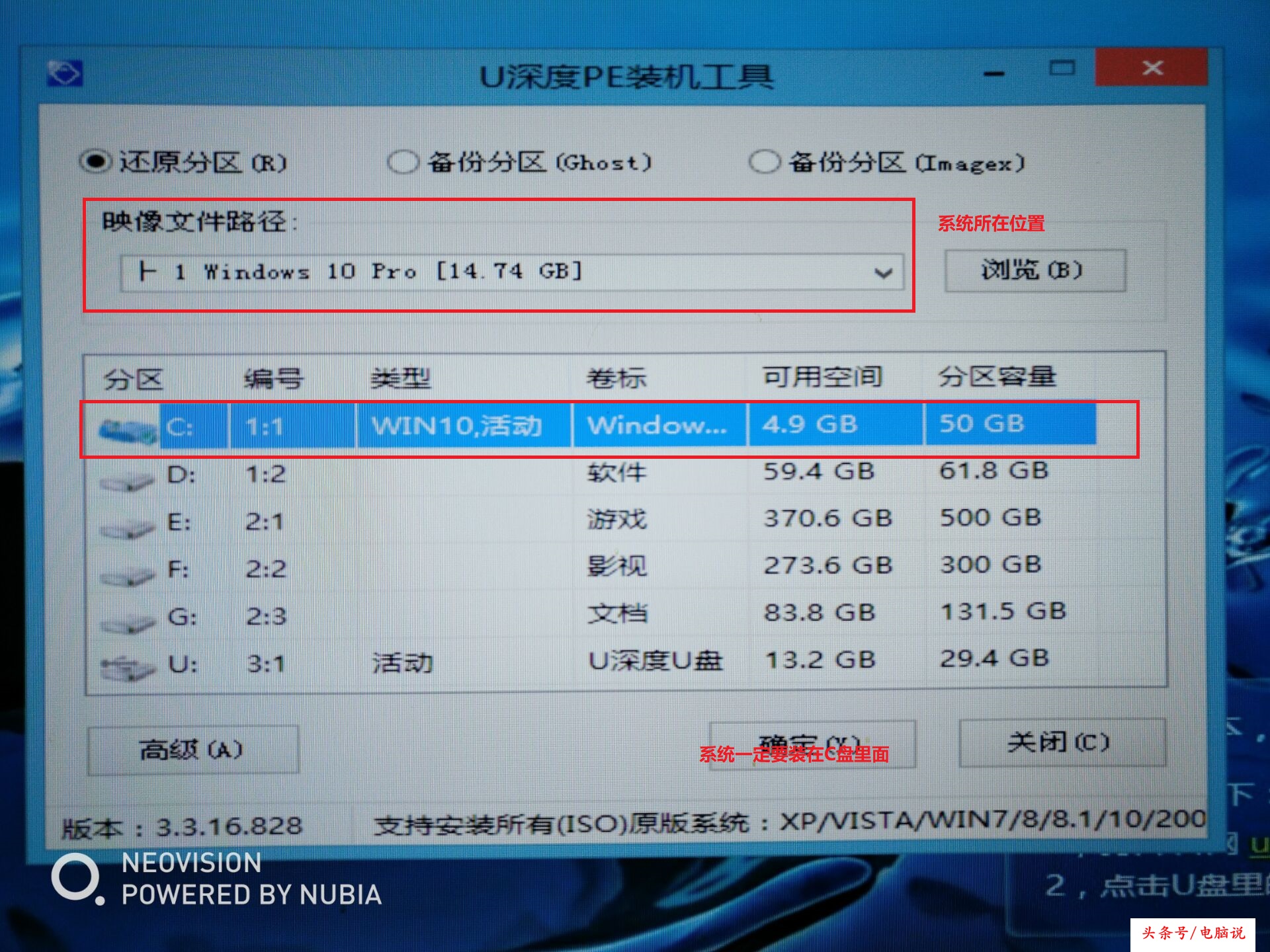The height and width of the screenshot is (952, 1270).
Task: Select the 备份分区(Ghost) radio button
Action: click(404, 161)
